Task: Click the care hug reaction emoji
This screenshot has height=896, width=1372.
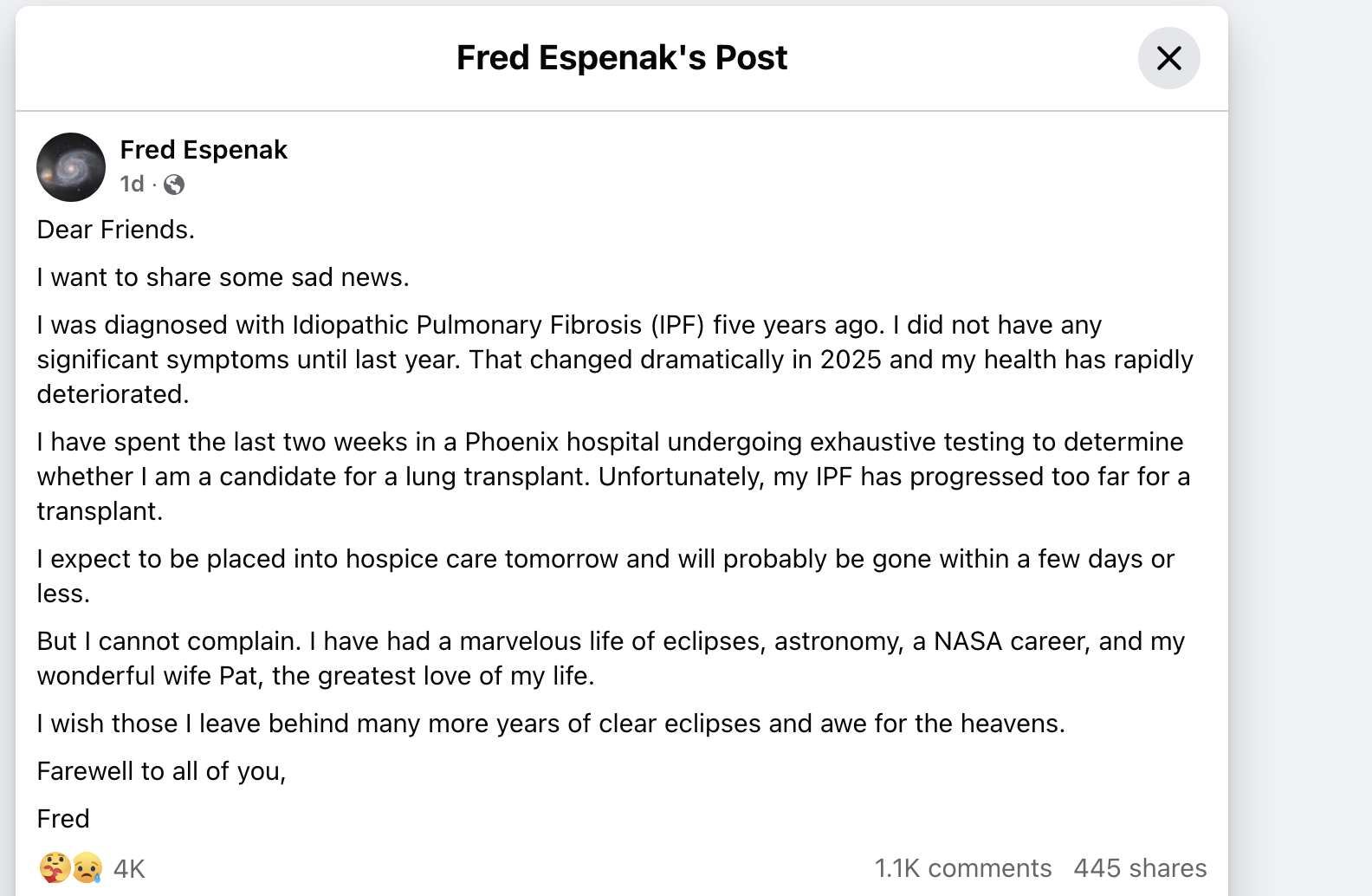Action: (55, 867)
